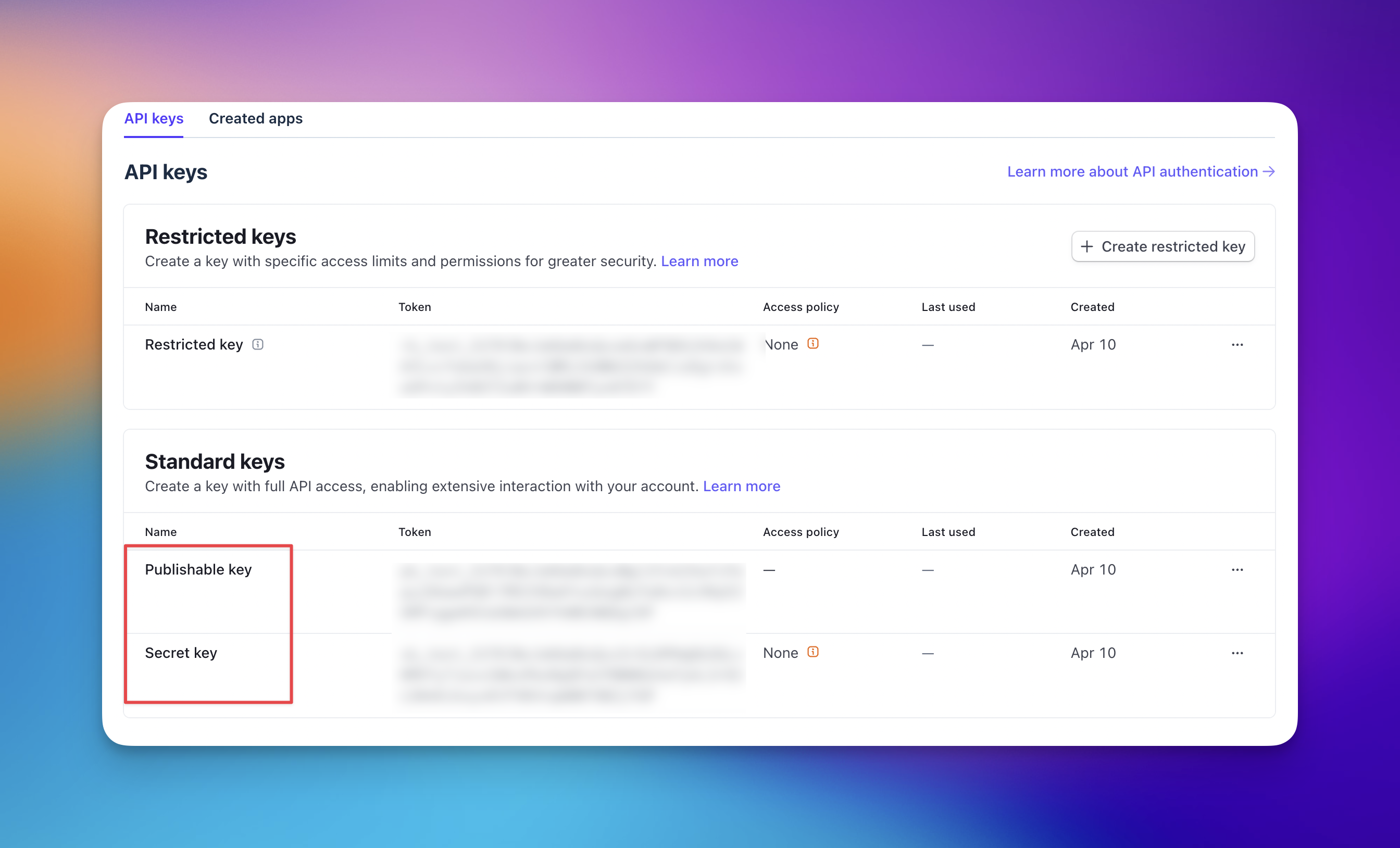
Task: Switch to the Created apps tab
Action: coord(256,118)
